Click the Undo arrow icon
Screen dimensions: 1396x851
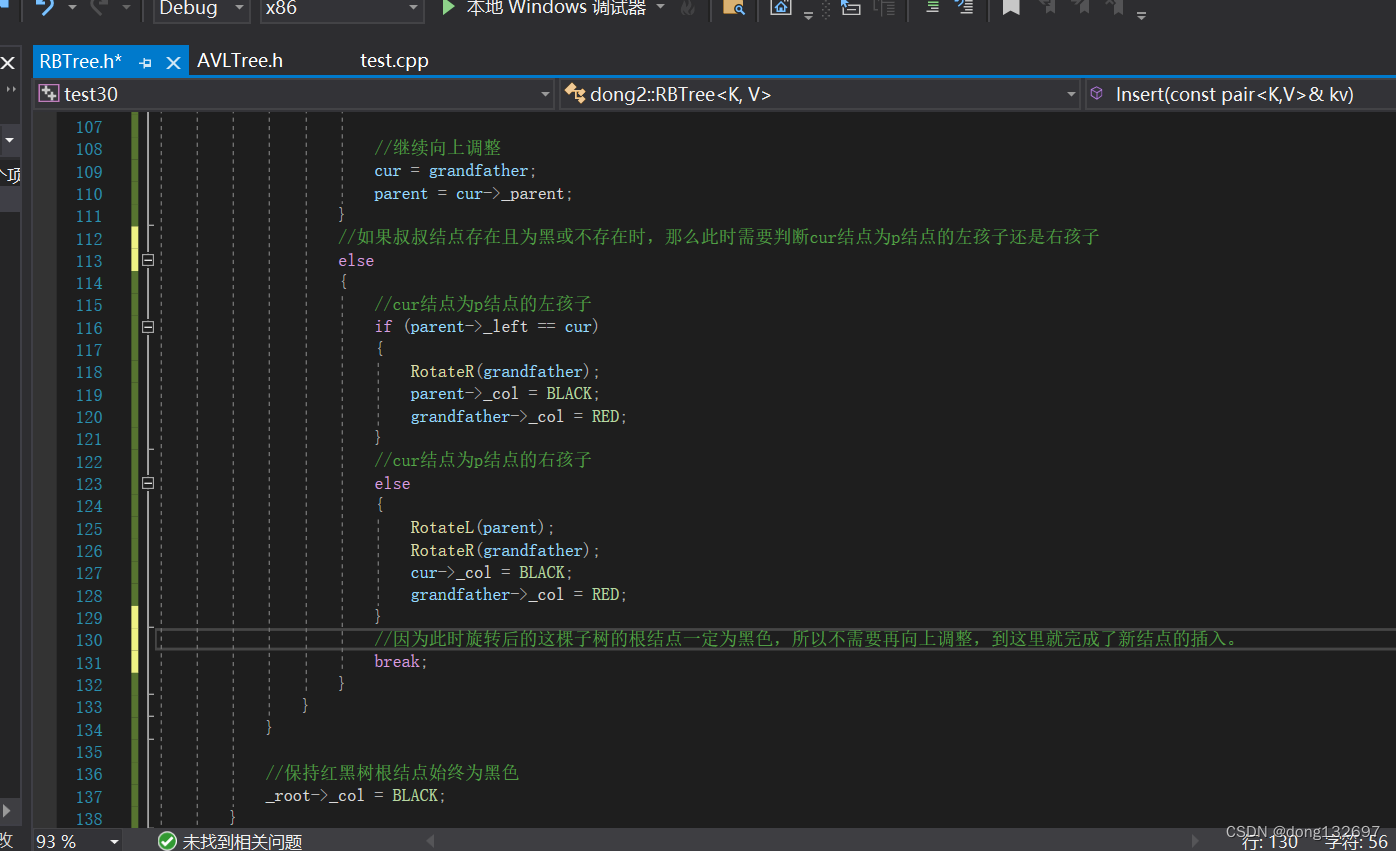tap(44, 8)
